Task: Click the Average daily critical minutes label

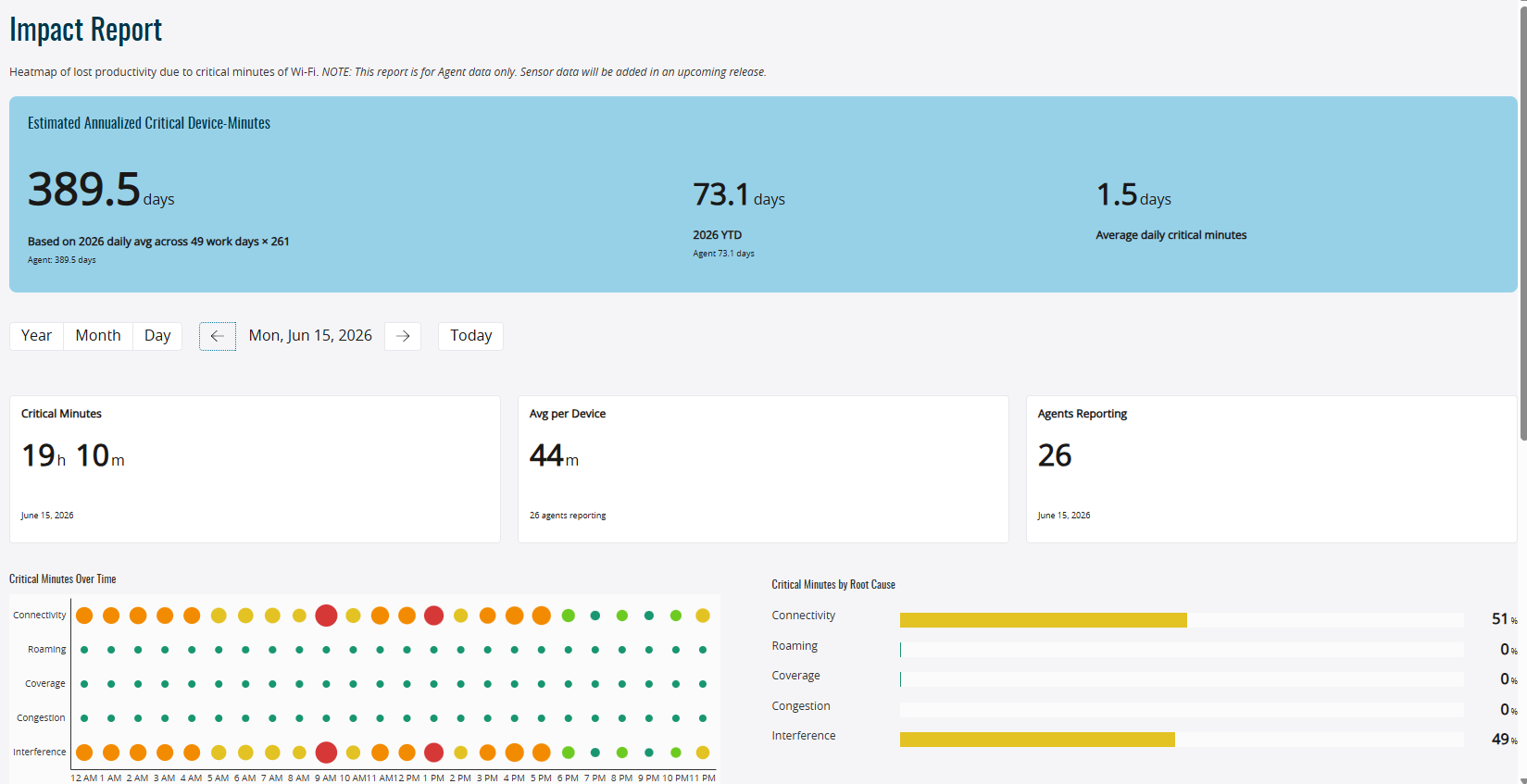Action: (1171, 235)
